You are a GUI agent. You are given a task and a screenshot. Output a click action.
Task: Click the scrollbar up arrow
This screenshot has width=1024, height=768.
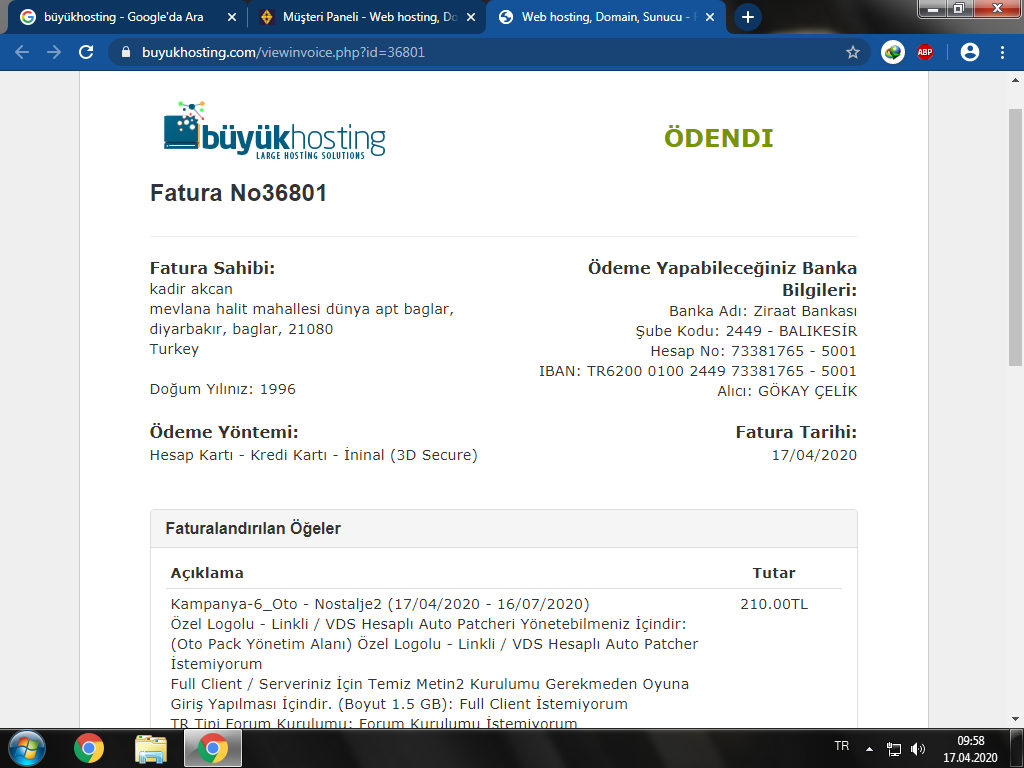[x=1016, y=80]
